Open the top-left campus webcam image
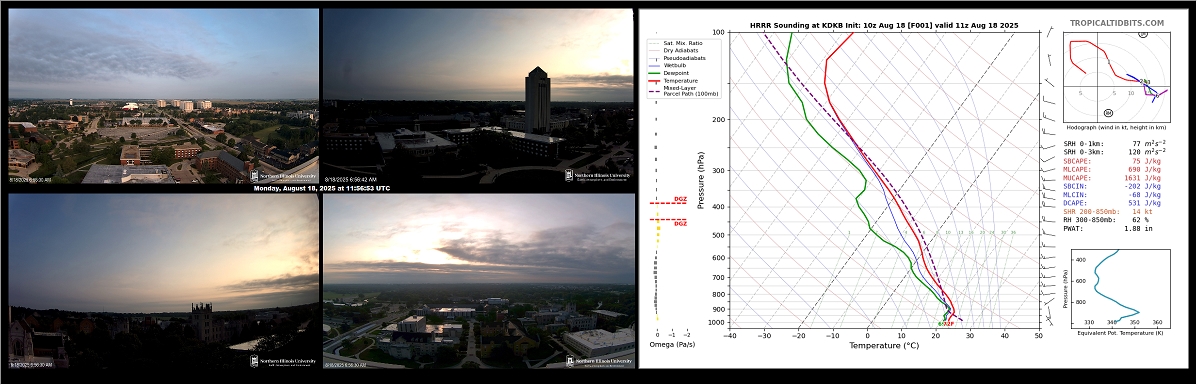This screenshot has width=1197, height=385. click(163, 96)
